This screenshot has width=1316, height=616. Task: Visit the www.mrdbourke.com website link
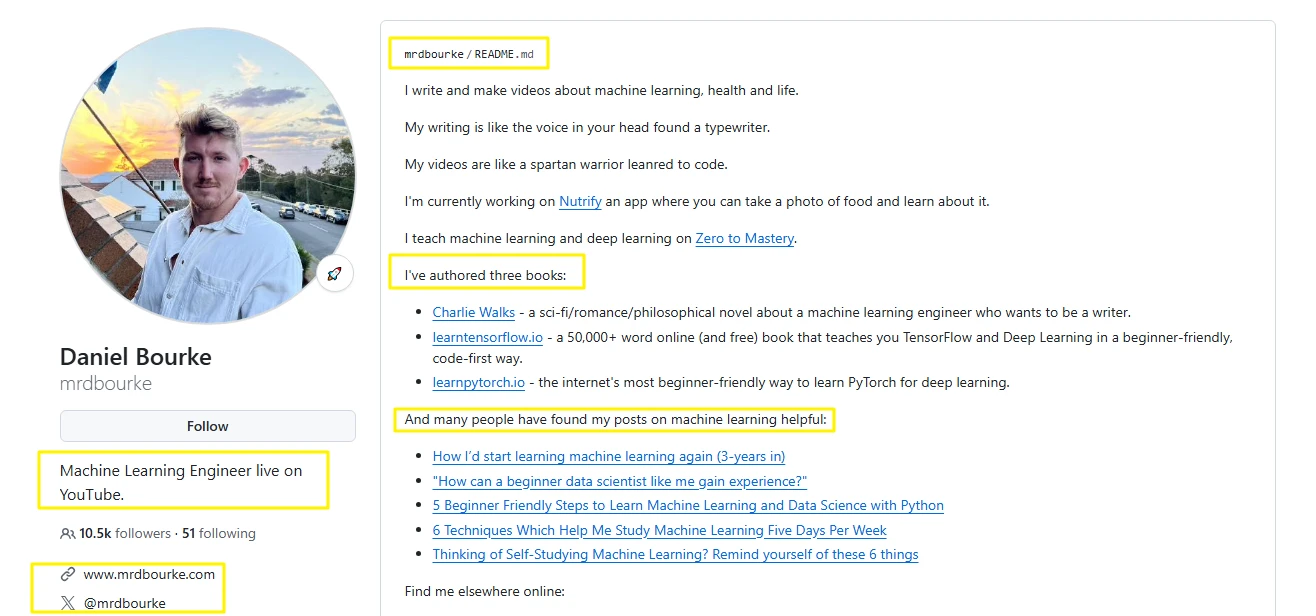pyautogui.click(x=149, y=574)
